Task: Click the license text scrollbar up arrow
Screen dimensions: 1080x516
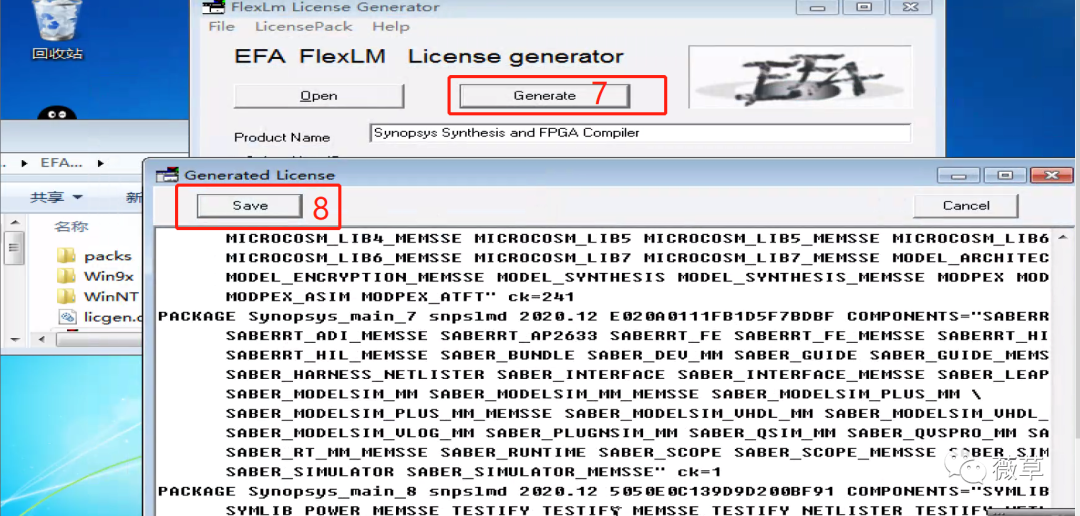Action: click(x=1063, y=237)
